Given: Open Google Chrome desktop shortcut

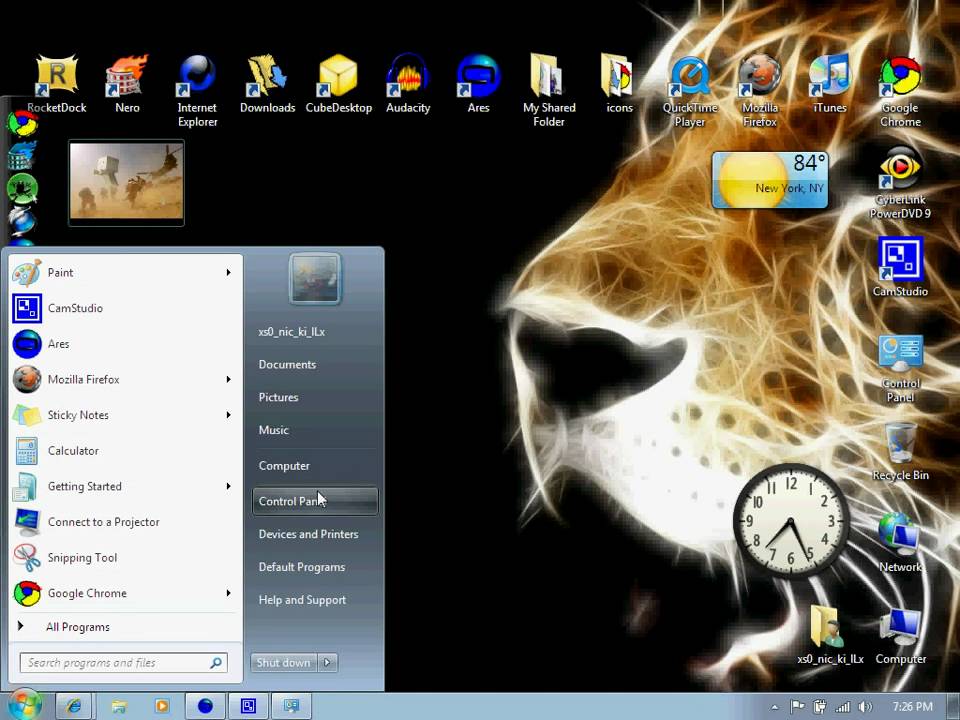Looking at the screenshot, I should [x=900, y=91].
